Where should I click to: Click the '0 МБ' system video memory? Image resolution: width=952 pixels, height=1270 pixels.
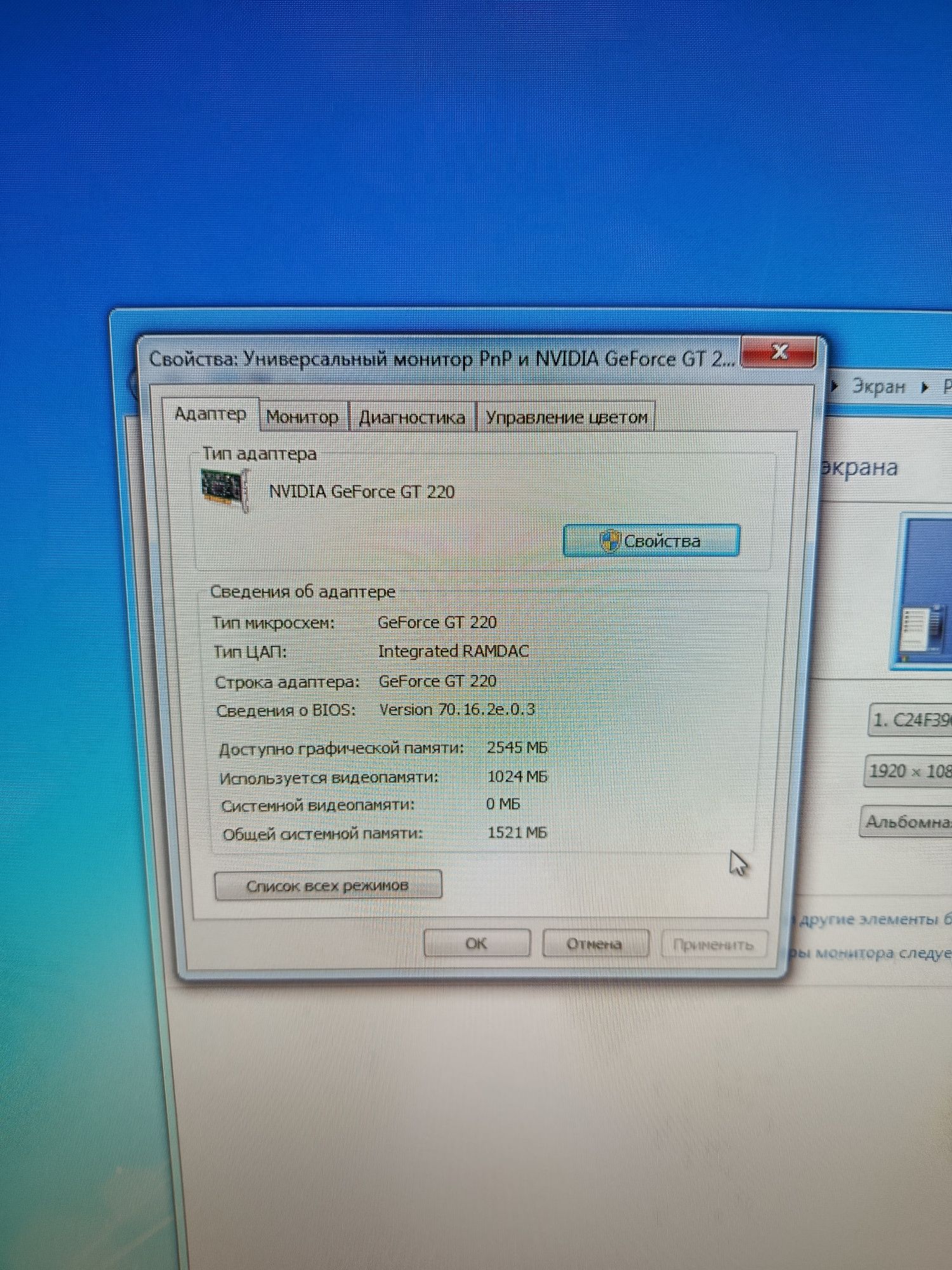[503, 804]
